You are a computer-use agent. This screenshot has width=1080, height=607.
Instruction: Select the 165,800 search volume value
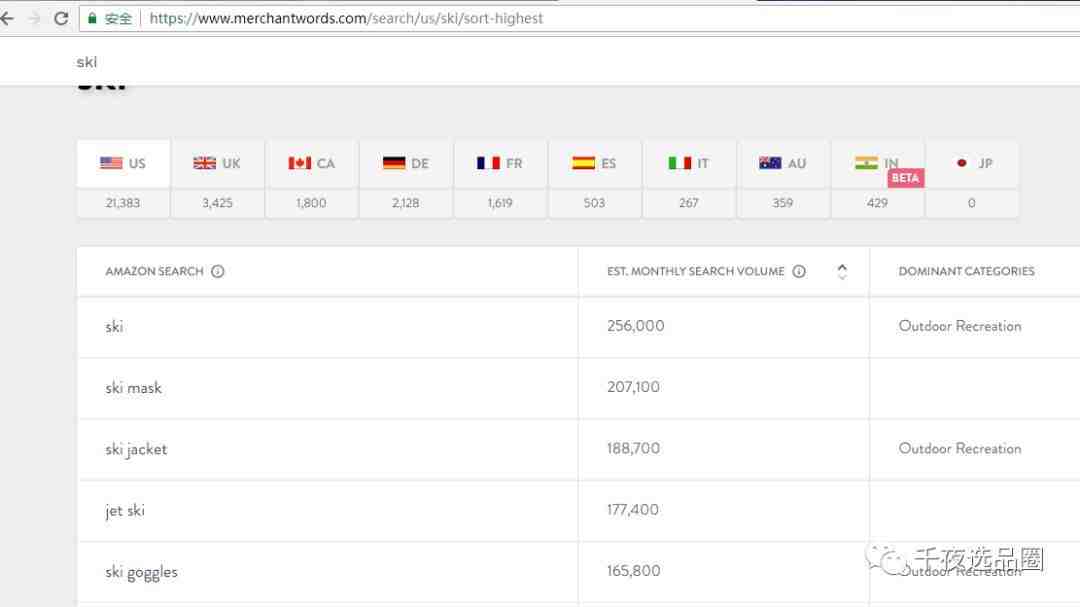tap(633, 571)
